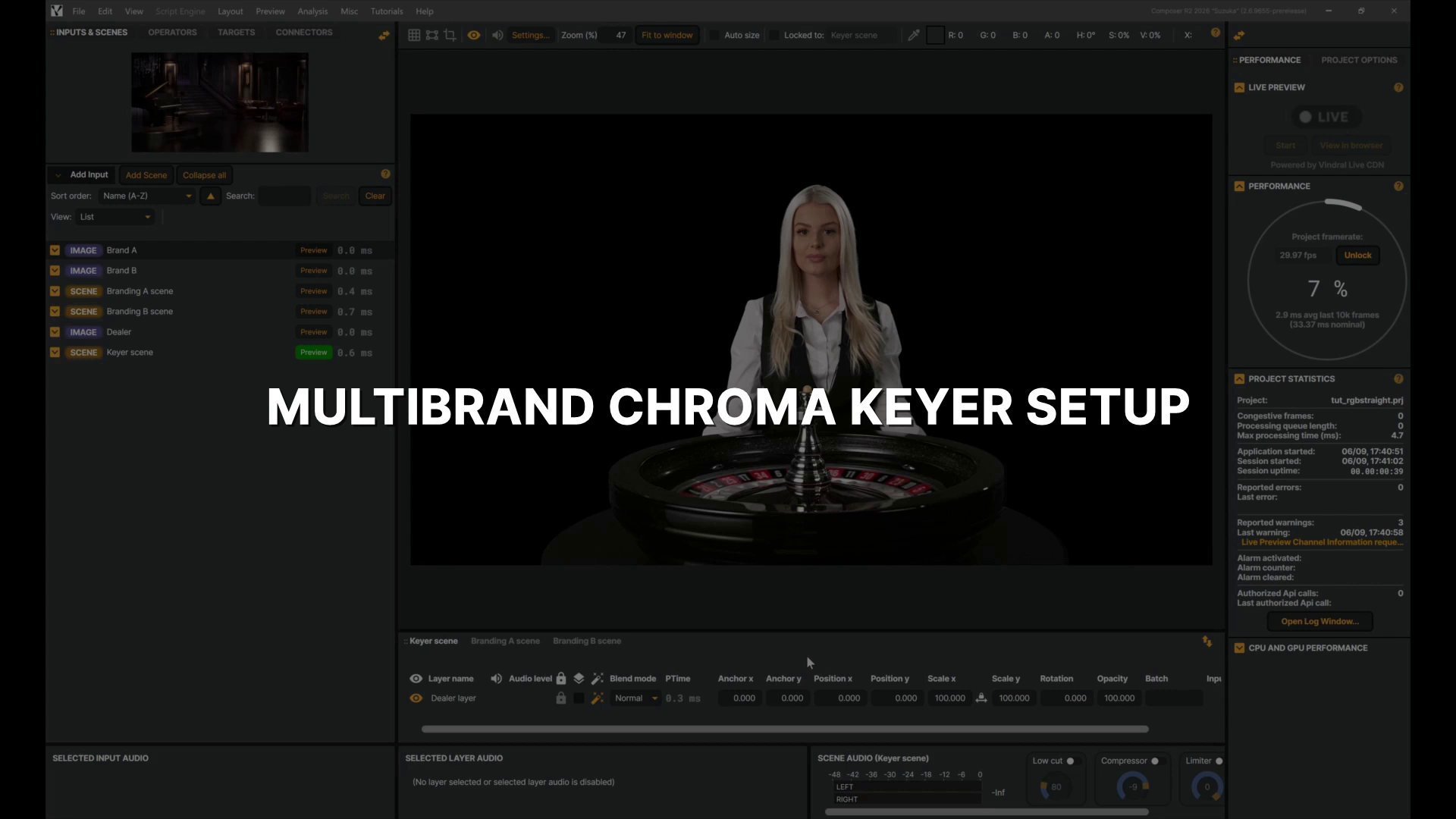This screenshot has width=1456, height=819.
Task: Collapse the Live Preview section
Action: pyautogui.click(x=1239, y=87)
